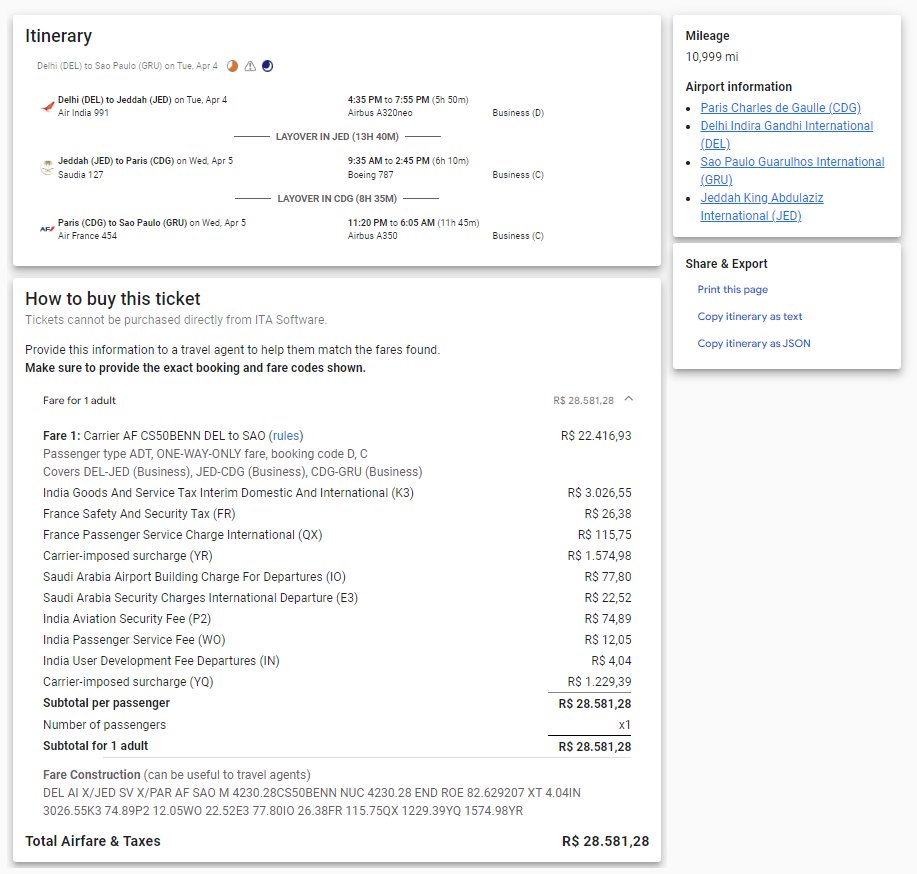
Task: Click the 10,999 mi mileage value
Action: 712,57
